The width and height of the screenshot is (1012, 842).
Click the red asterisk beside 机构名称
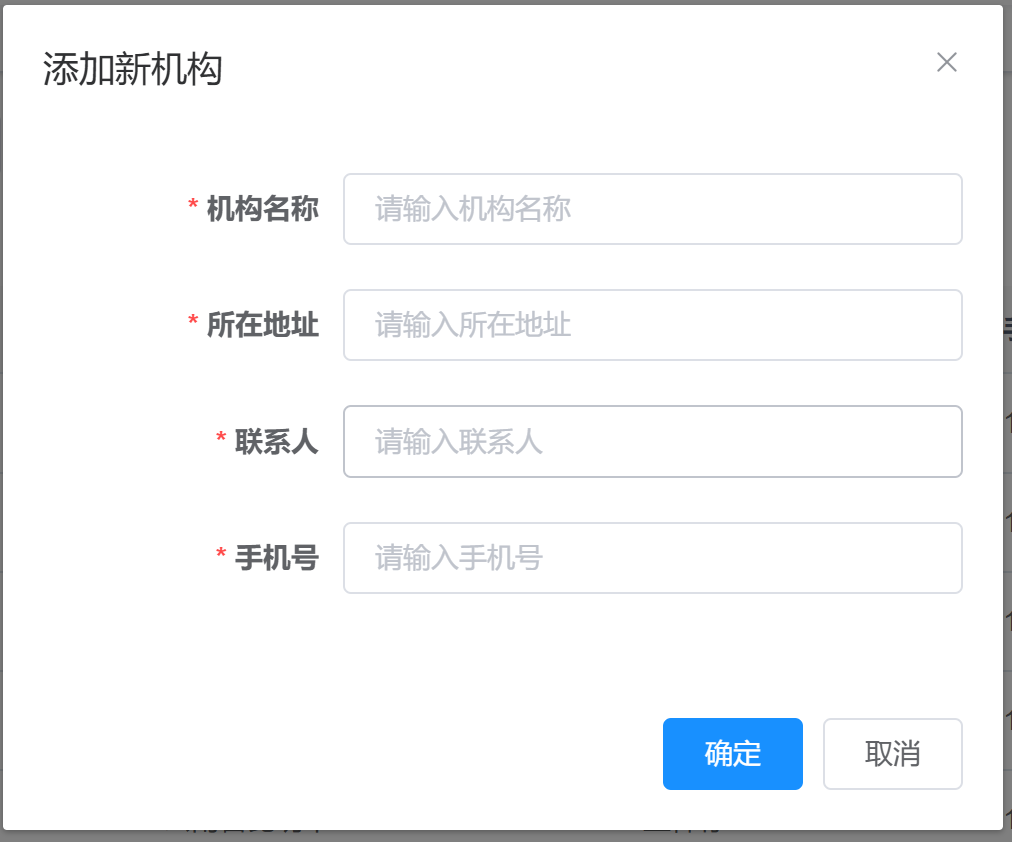click(193, 207)
